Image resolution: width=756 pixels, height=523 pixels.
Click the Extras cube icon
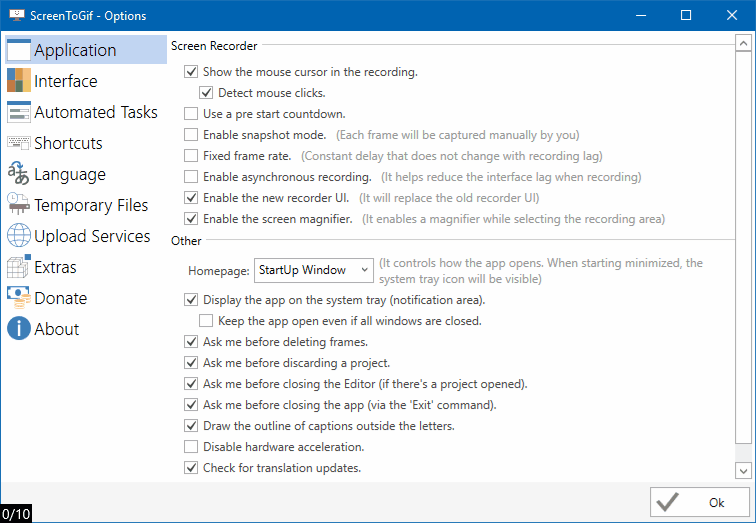pyautogui.click(x=19, y=267)
